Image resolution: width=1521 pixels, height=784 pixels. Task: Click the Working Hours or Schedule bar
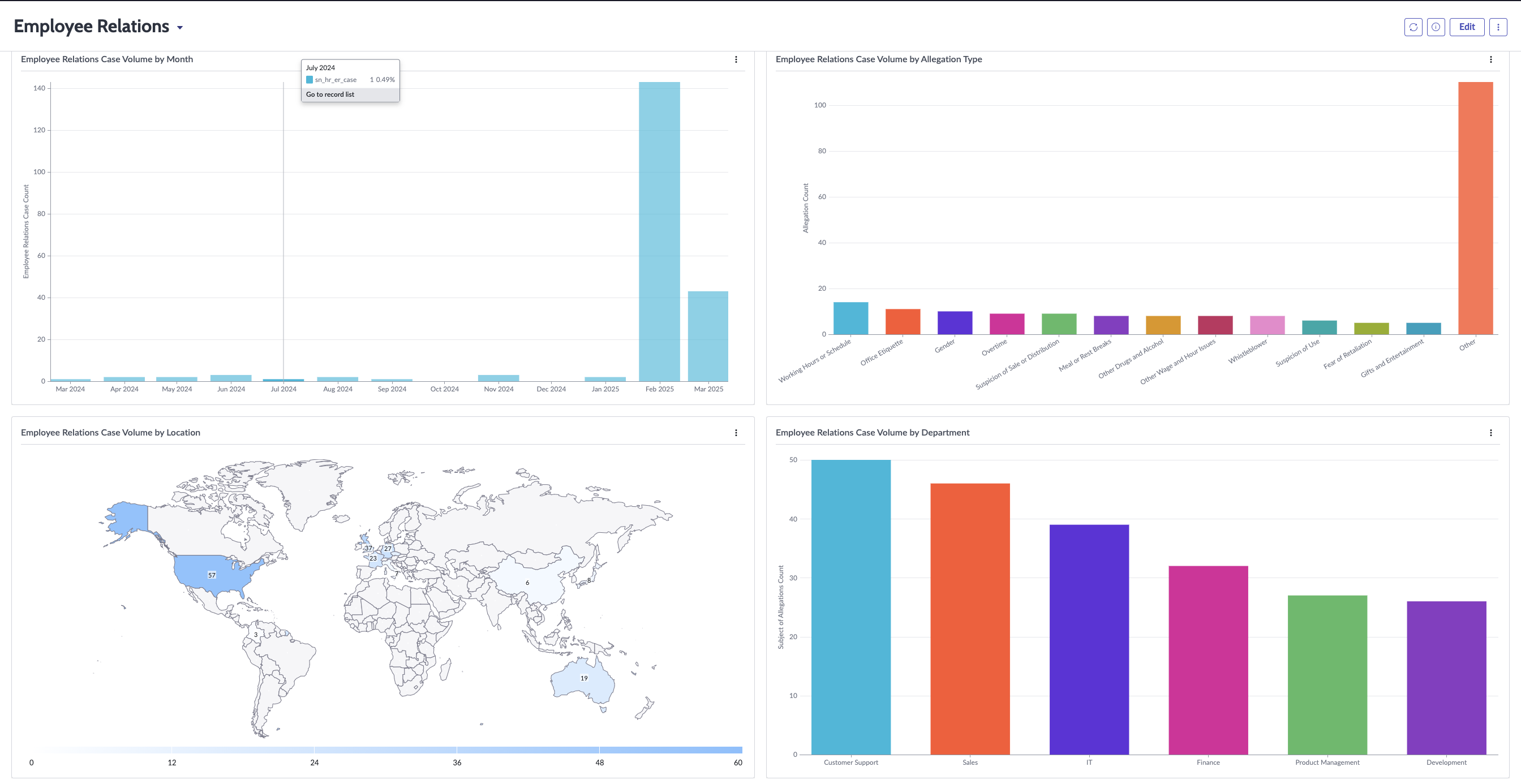coord(850,318)
